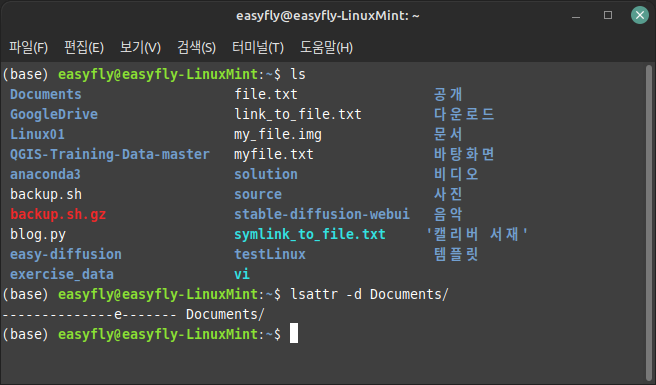Click the file.txt entry
Screen dimensions: 656x385
(x=266, y=94)
